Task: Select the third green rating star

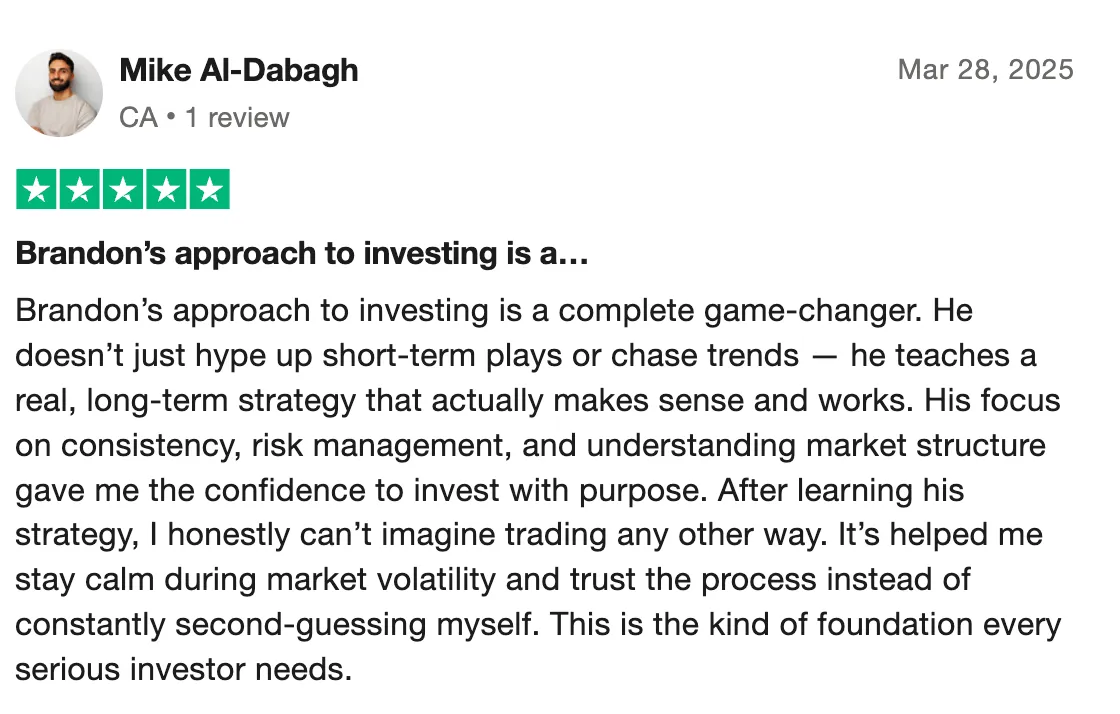Action: 123,189
